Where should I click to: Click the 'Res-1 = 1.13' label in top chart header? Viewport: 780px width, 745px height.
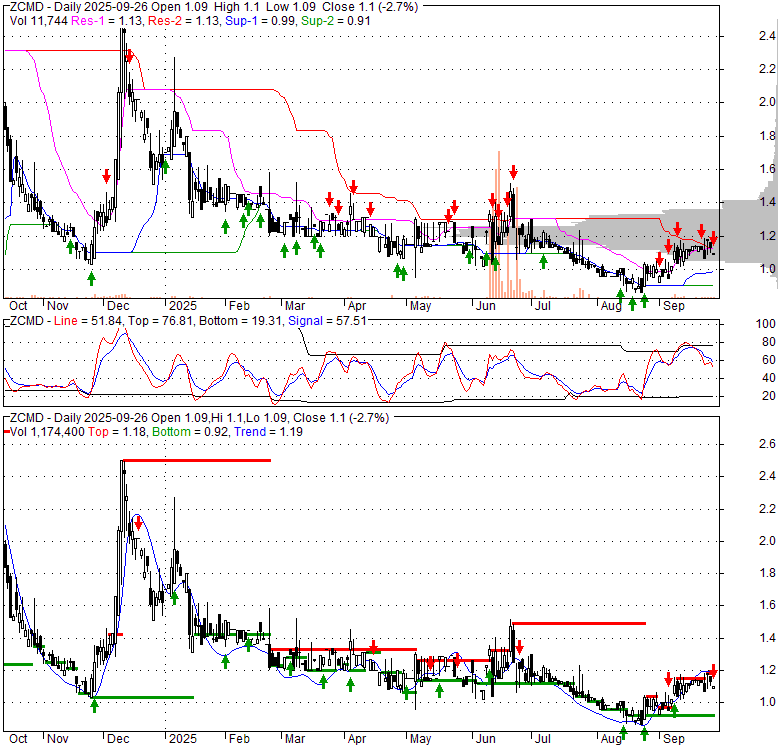click(x=108, y=21)
